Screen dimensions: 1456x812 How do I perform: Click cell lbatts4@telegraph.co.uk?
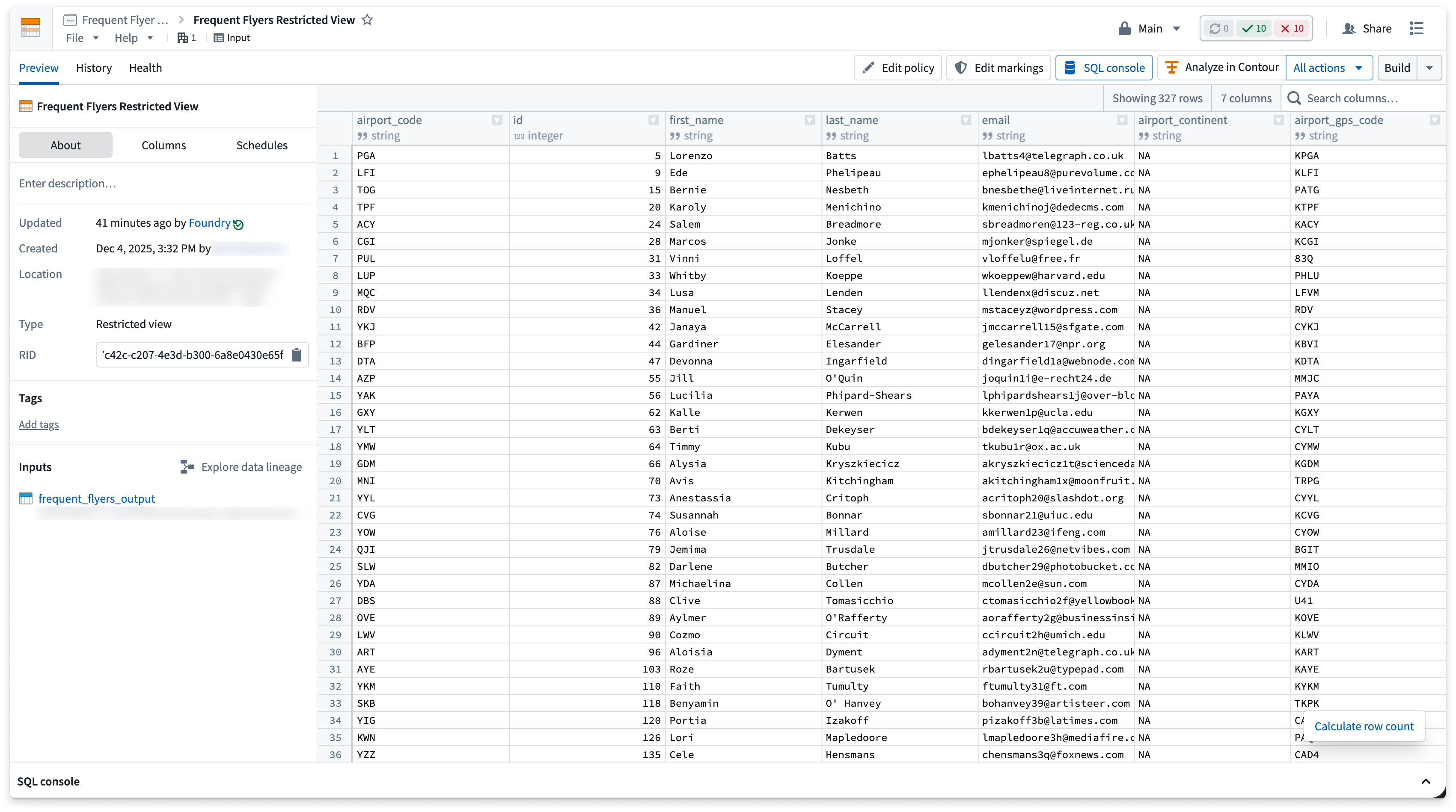(1056, 155)
